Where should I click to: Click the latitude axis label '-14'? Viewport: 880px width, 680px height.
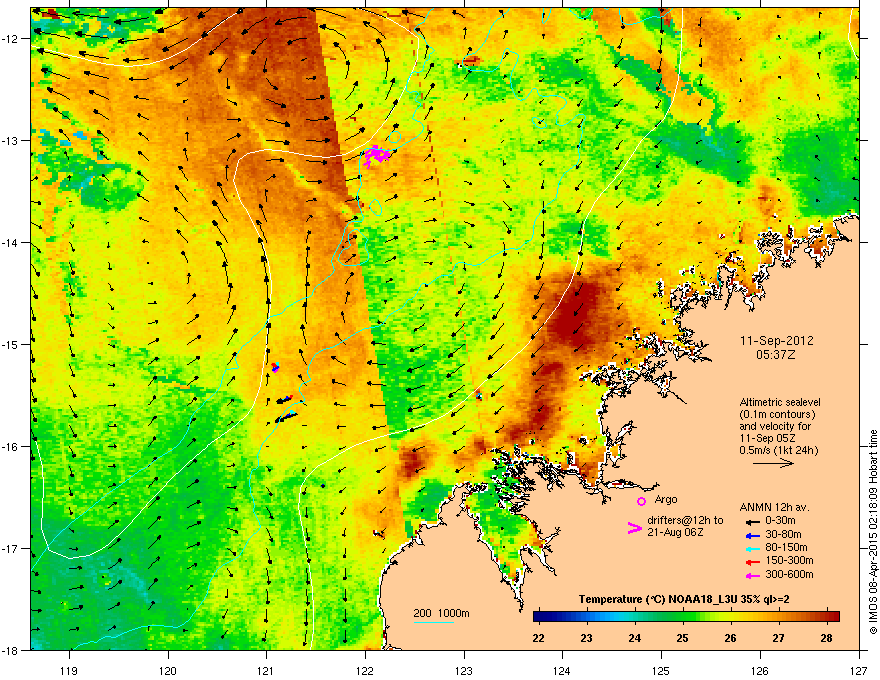[10, 242]
